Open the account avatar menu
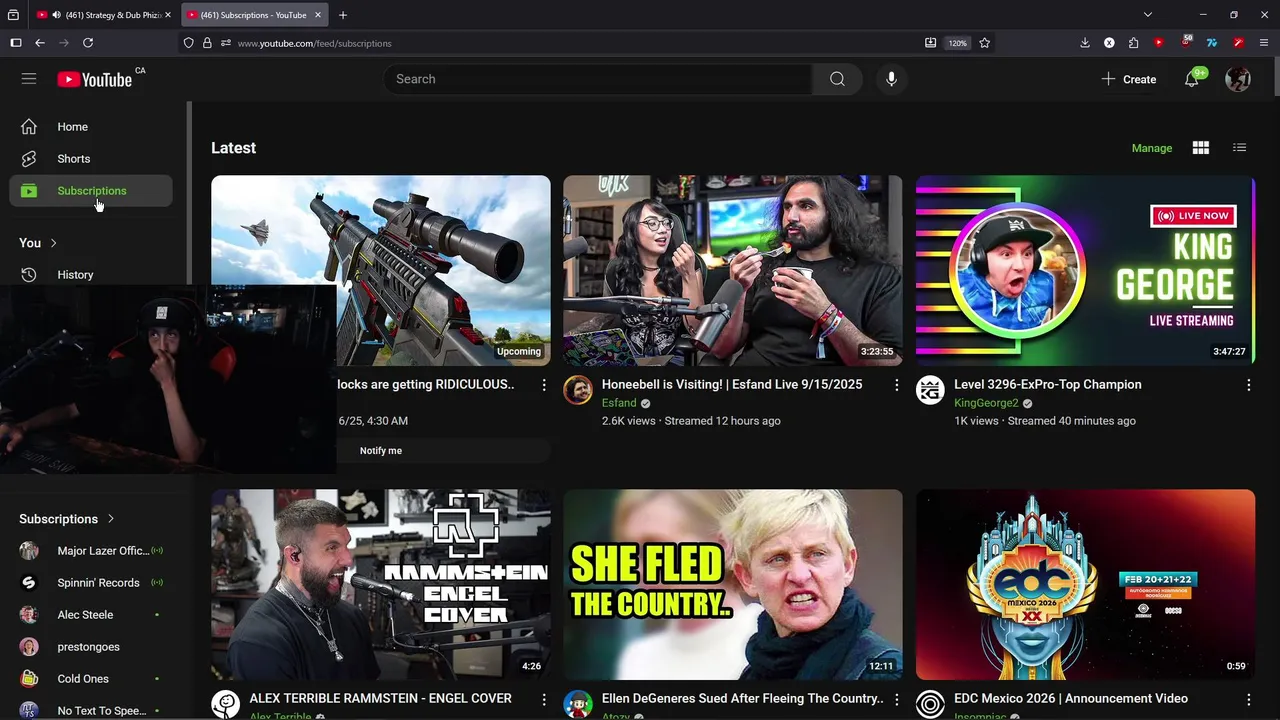1280x720 pixels. pyautogui.click(x=1238, y=79)
